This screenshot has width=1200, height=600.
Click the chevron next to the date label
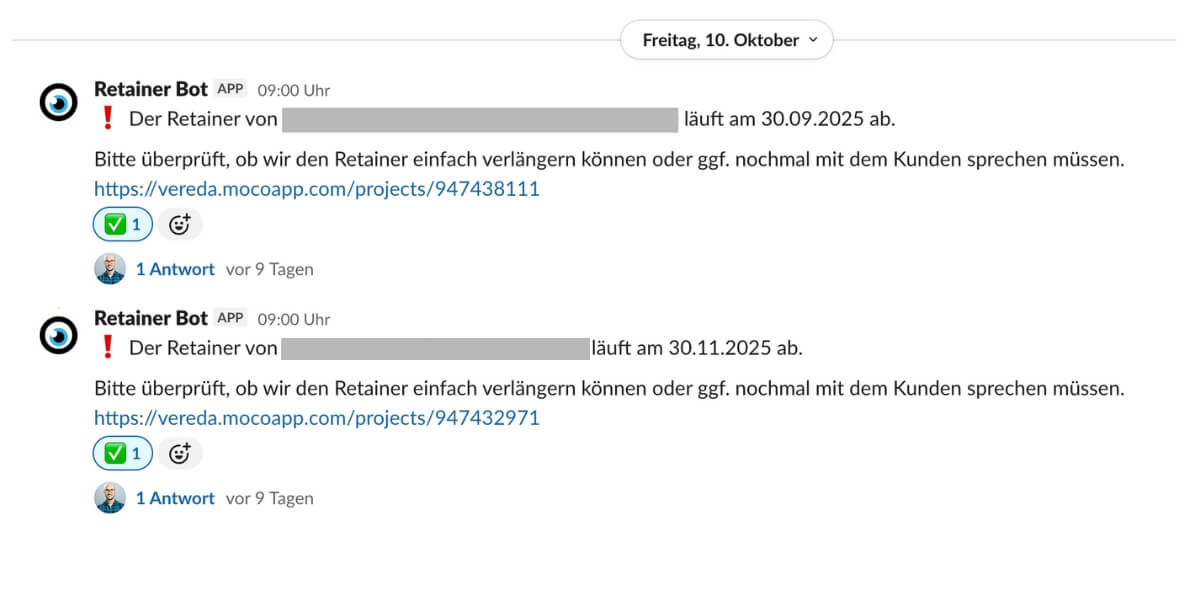click(812, 40)
